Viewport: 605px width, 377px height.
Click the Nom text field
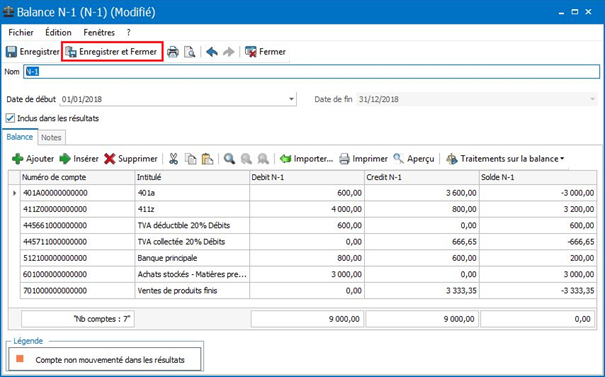312,72
